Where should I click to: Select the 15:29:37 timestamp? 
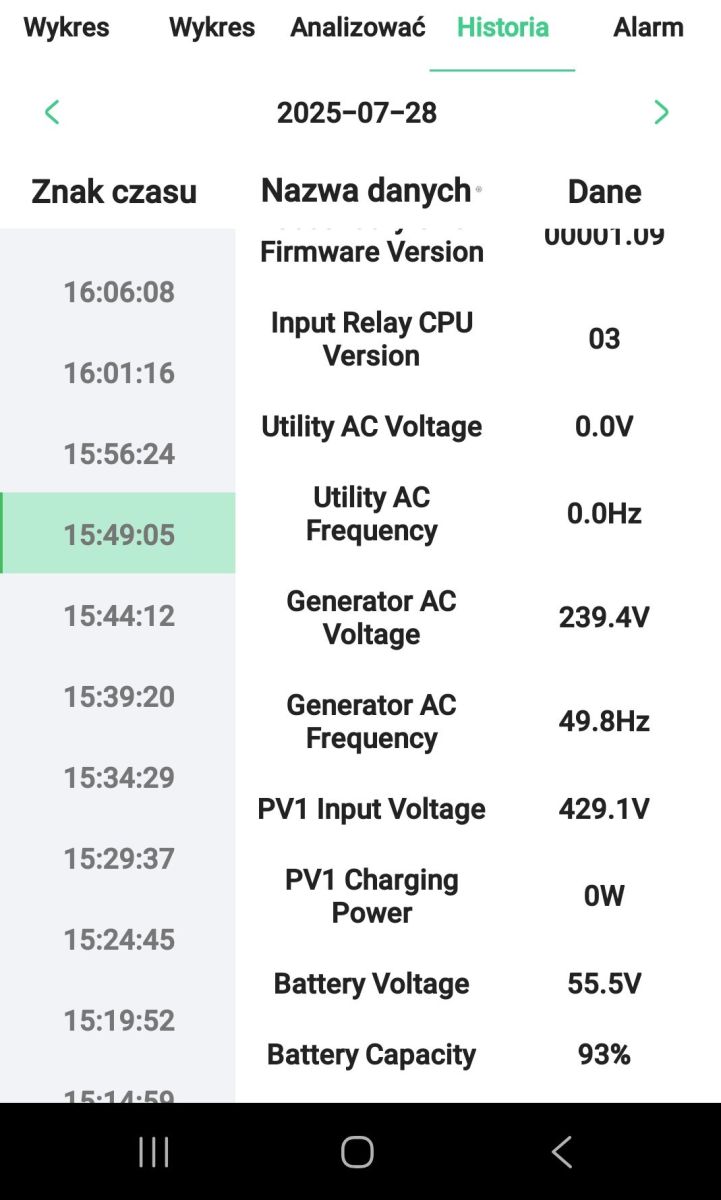(x=118, y=858)
